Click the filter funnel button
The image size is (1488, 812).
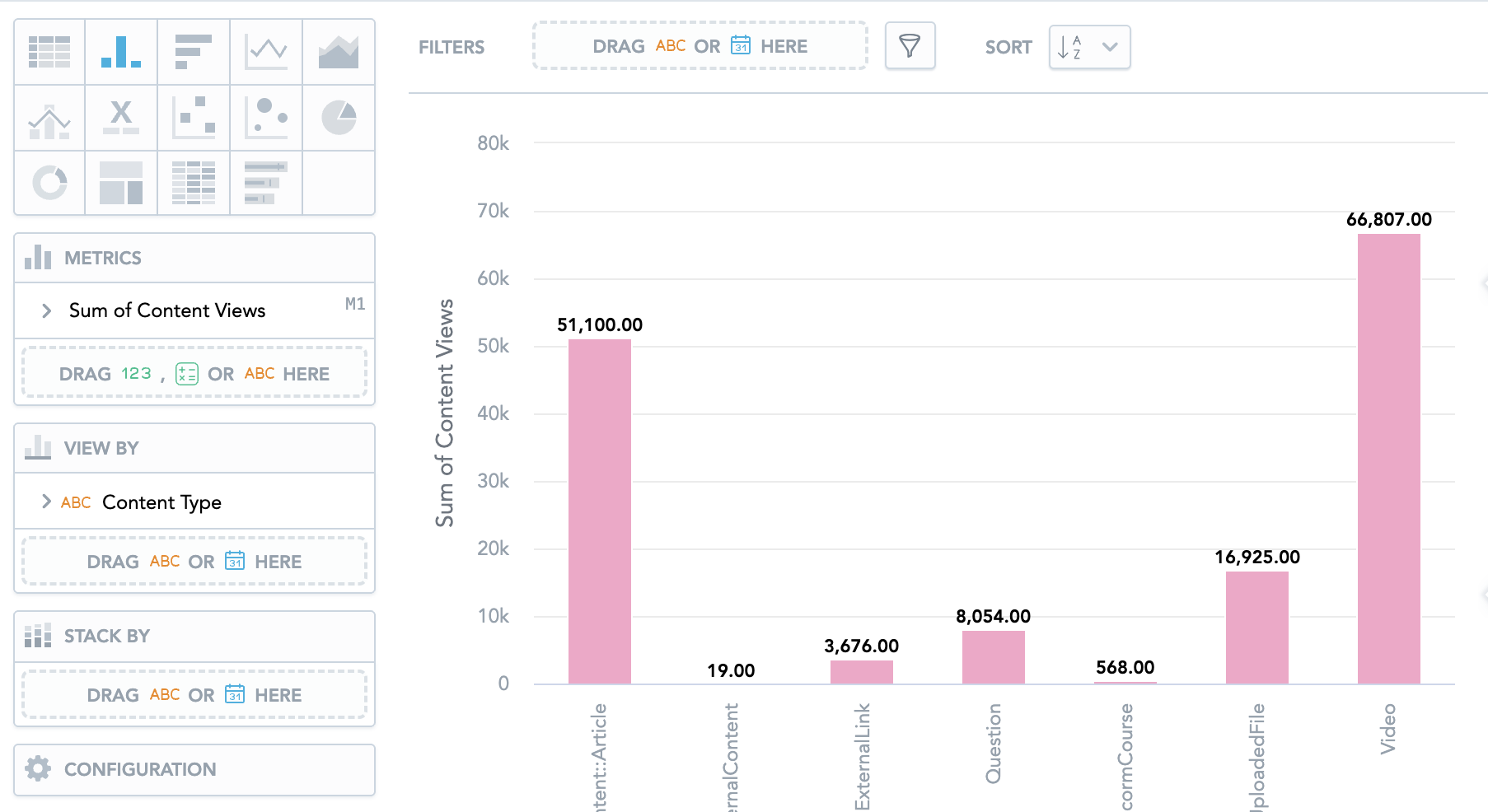tap(910, 46)
